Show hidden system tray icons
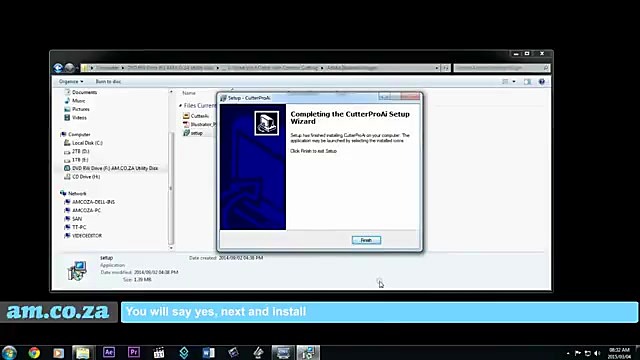Screen dimensions: 640x360 568,353
